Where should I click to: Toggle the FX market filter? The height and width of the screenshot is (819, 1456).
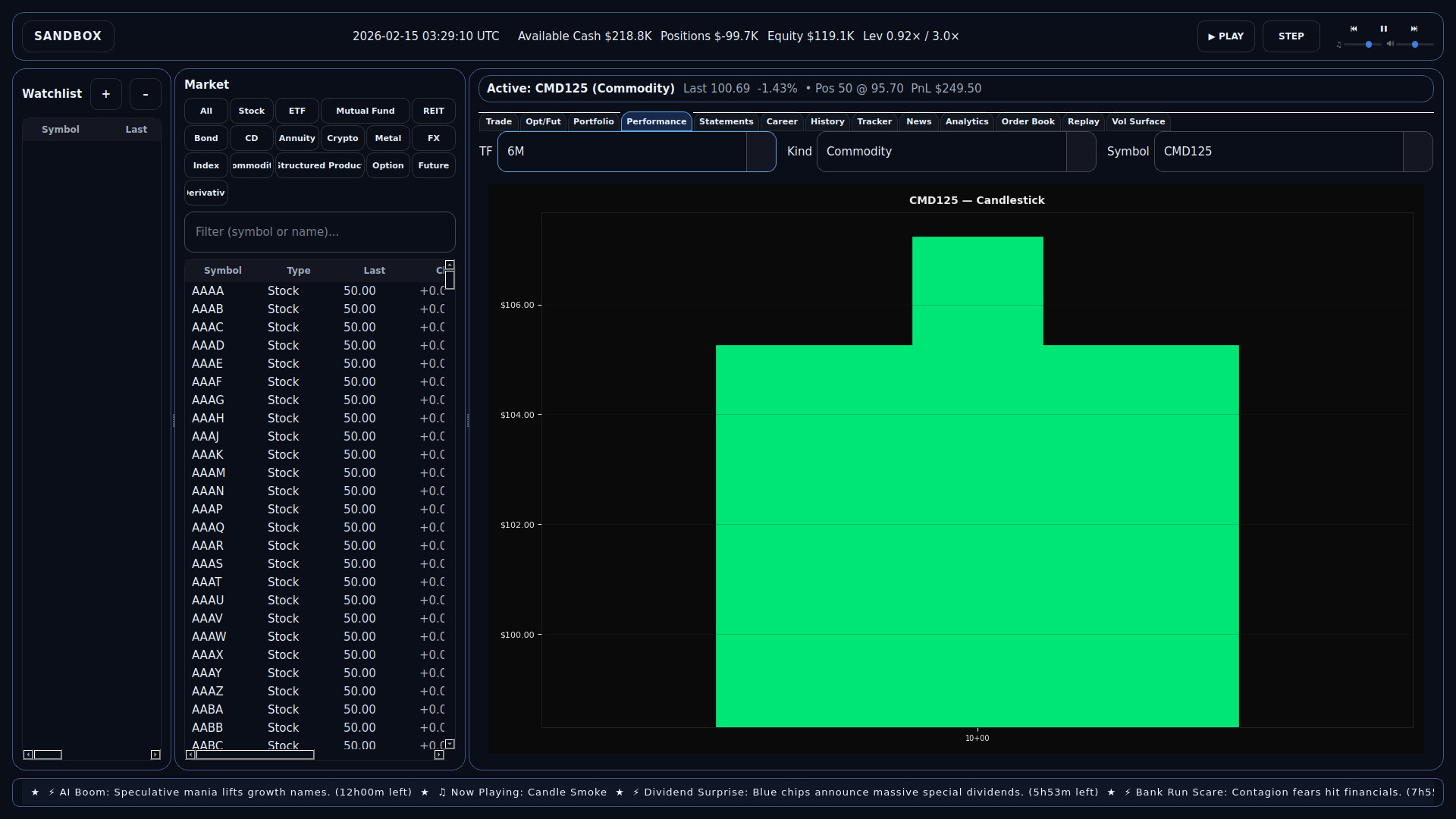click(x=433, y=138)
